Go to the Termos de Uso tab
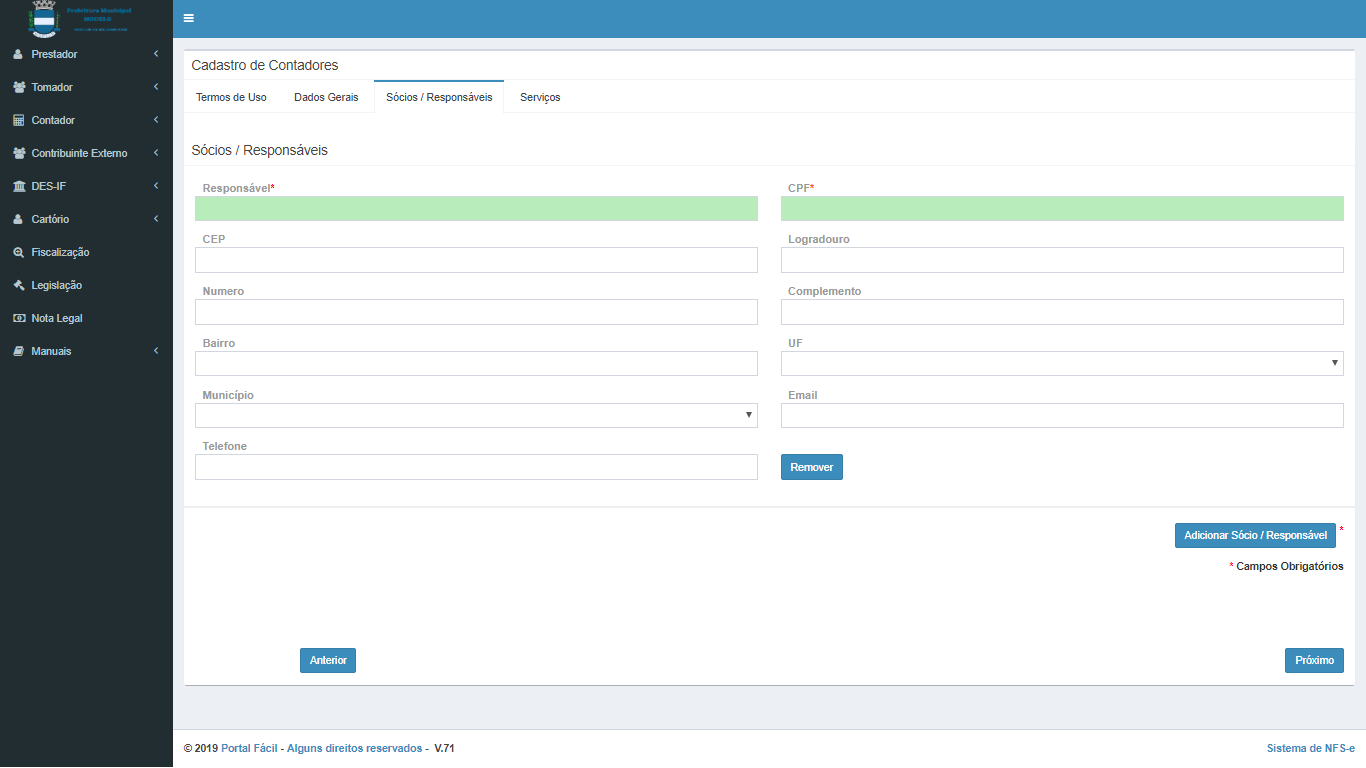The height and width of the screenshot is (768, 1366). point(231,97)
